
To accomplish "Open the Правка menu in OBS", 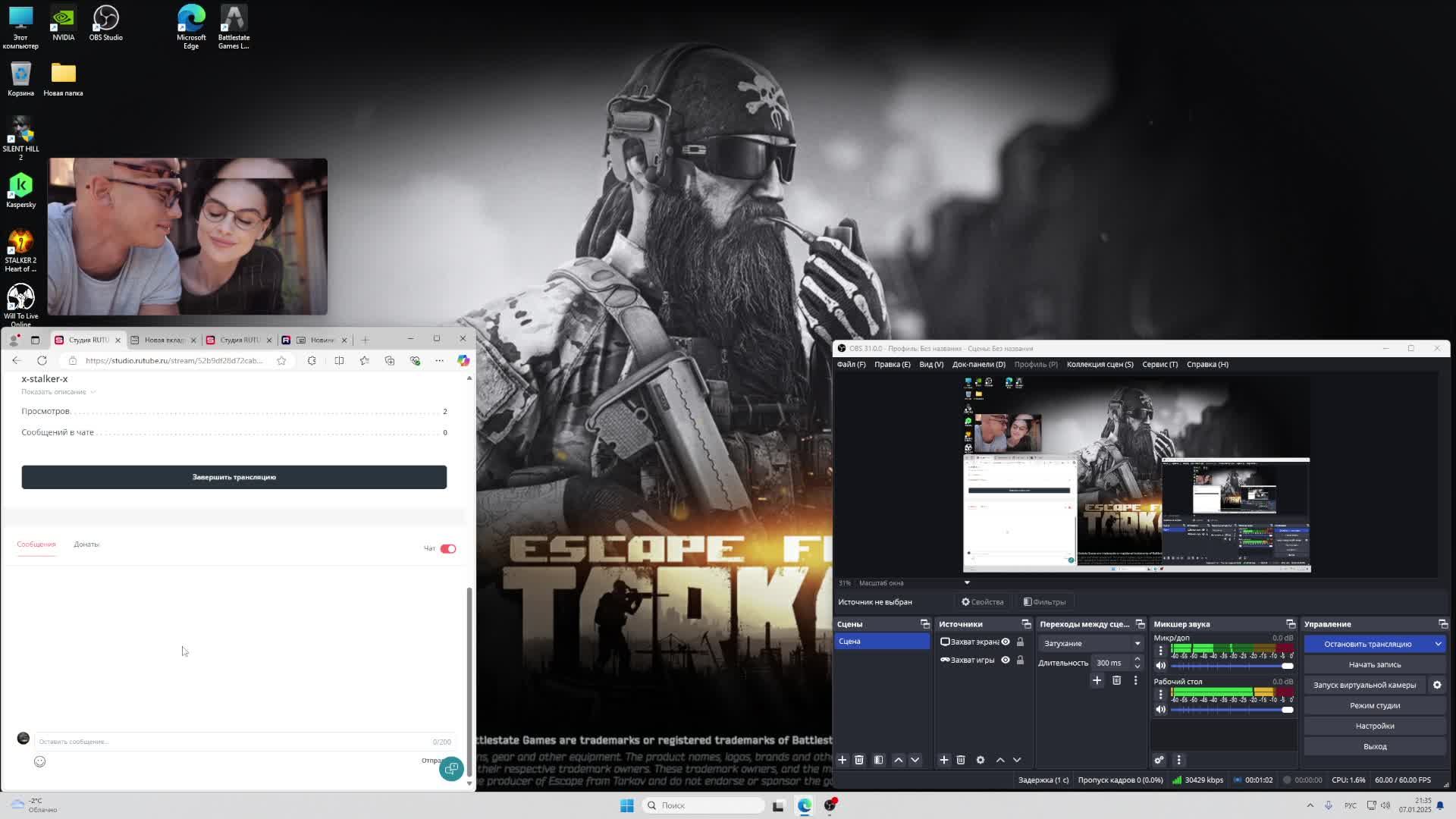I will 892,364.
